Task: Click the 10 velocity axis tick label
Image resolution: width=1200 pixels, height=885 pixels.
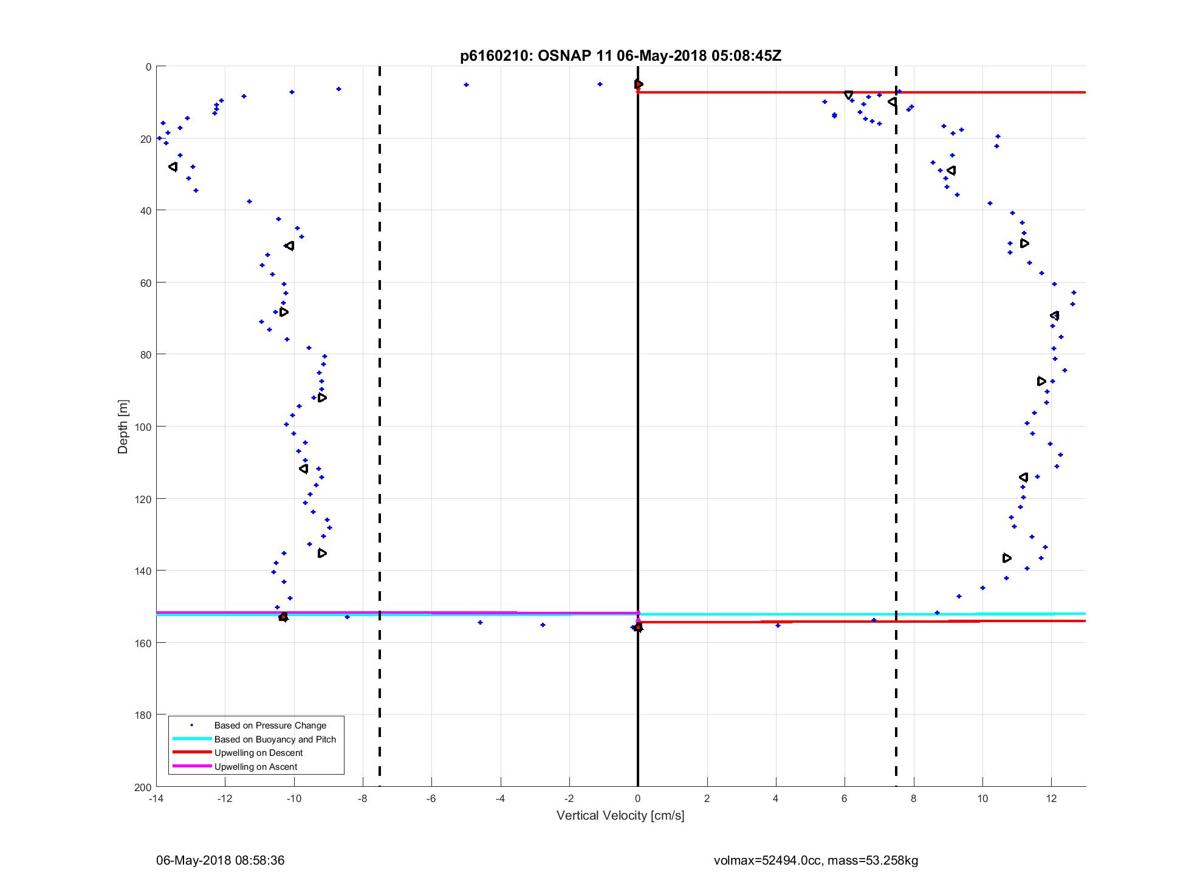Action: [982, 800]
